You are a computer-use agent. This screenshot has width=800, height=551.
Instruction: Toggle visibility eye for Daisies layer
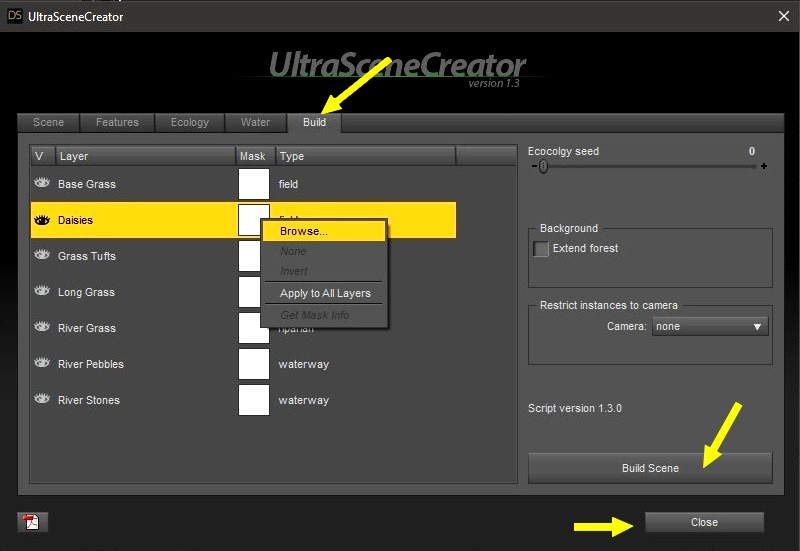pyautogui.click(x=42, y=220)
